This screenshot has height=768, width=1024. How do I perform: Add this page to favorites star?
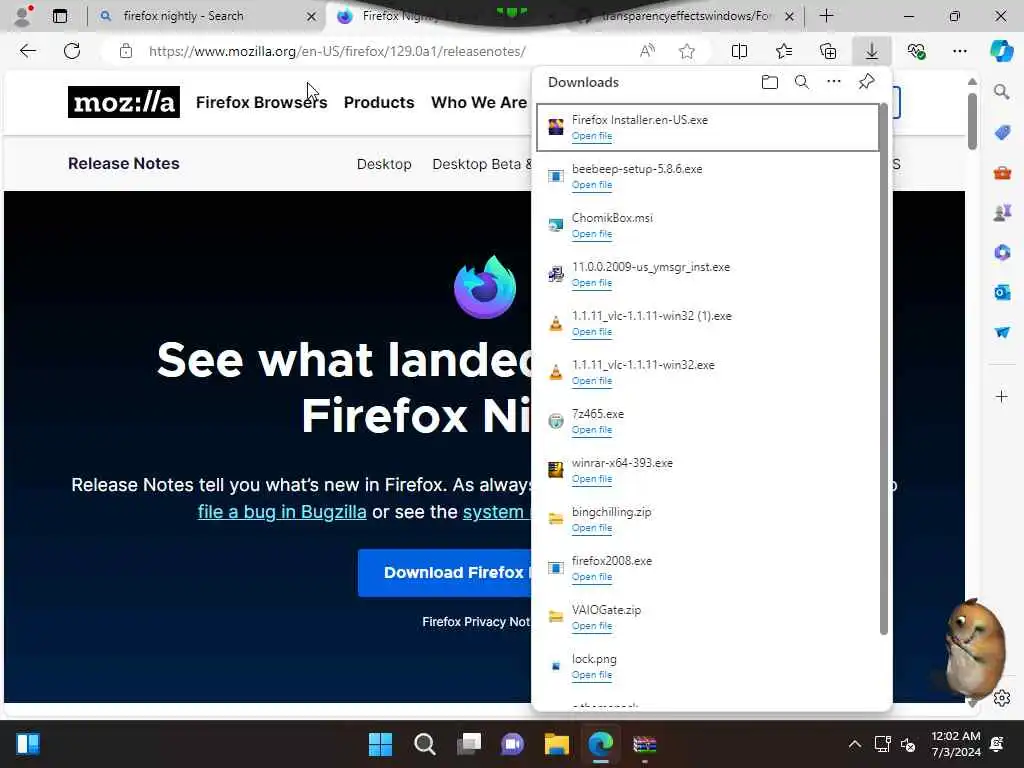(x=686, y=51)
